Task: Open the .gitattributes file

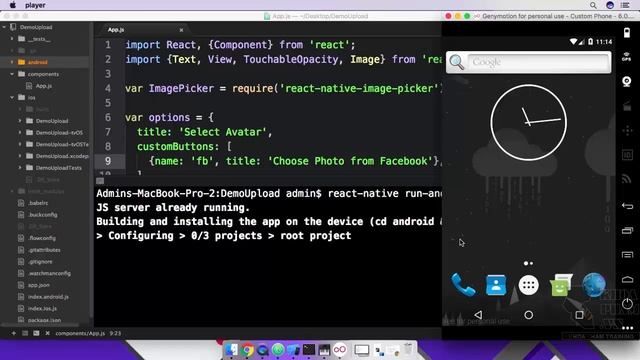Action: click(x=44, y=250)
